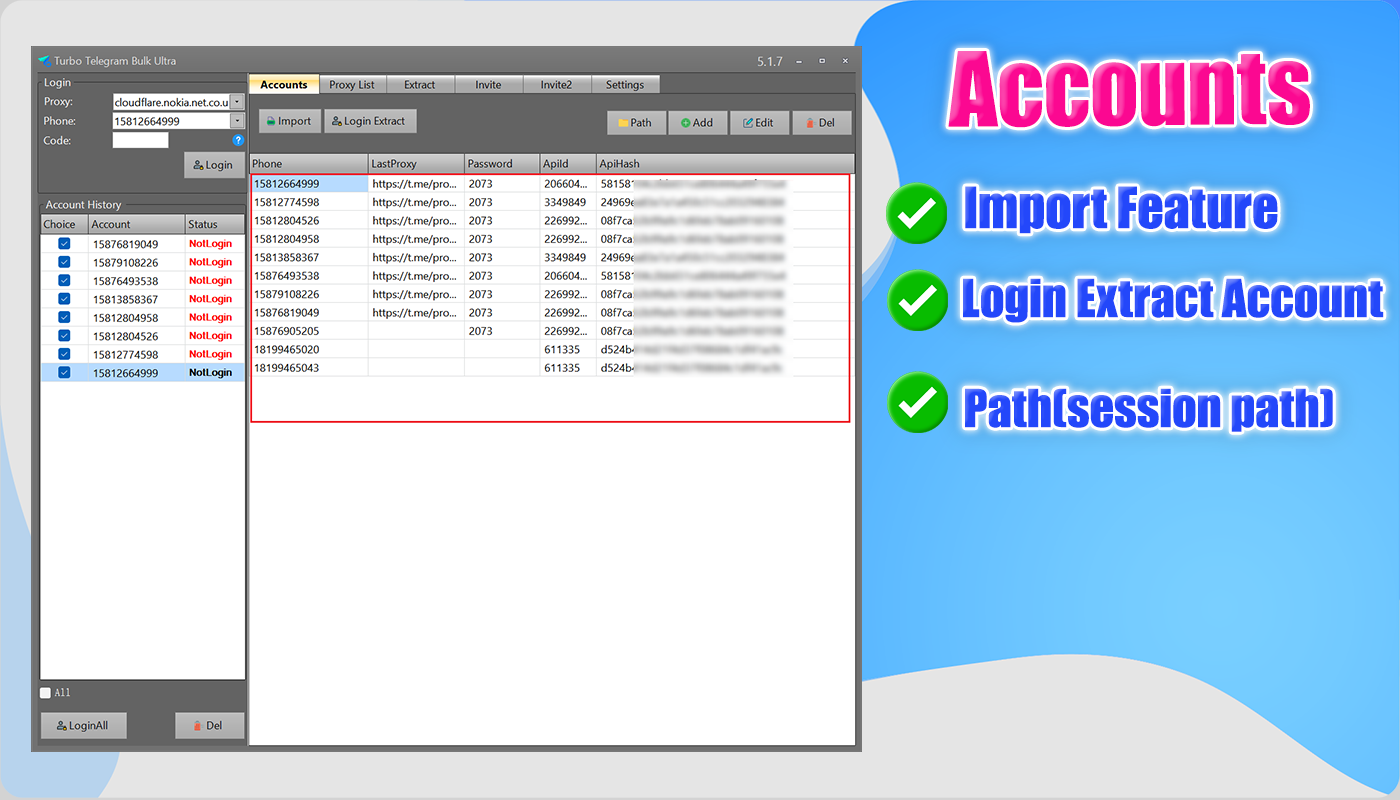Click the Import icon with the lock symbol
The image size is (1400, 800).
[273, 120]
